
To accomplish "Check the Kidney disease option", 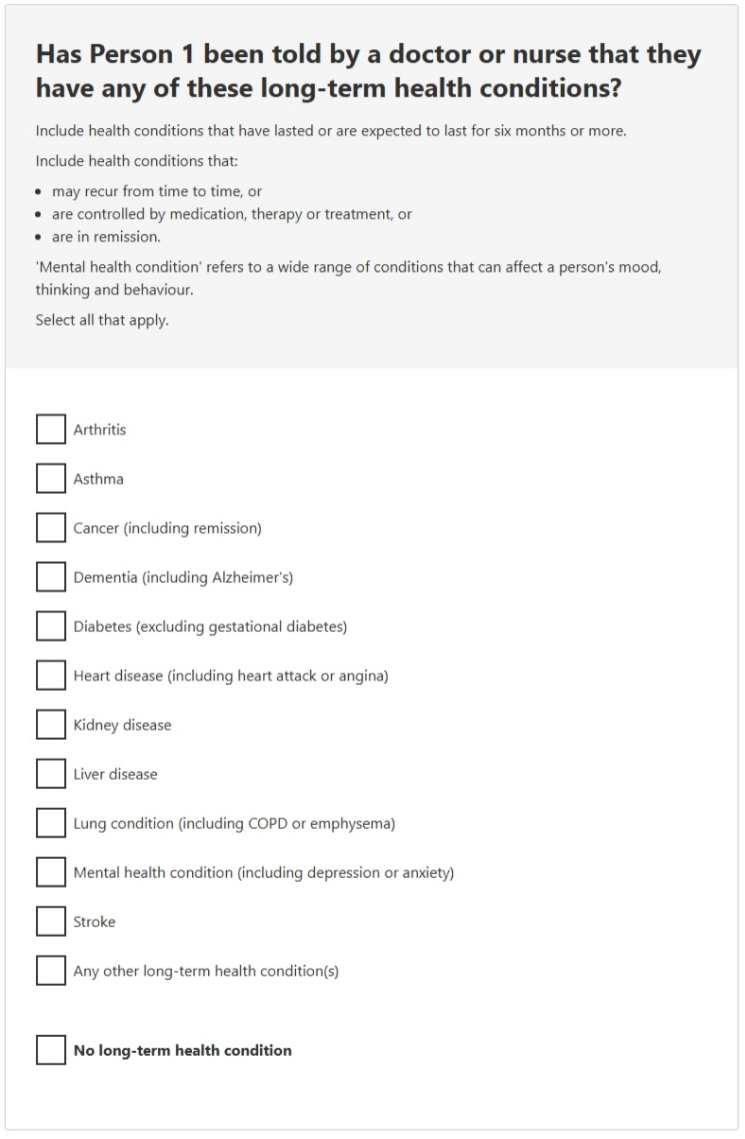I will (49, 724).
